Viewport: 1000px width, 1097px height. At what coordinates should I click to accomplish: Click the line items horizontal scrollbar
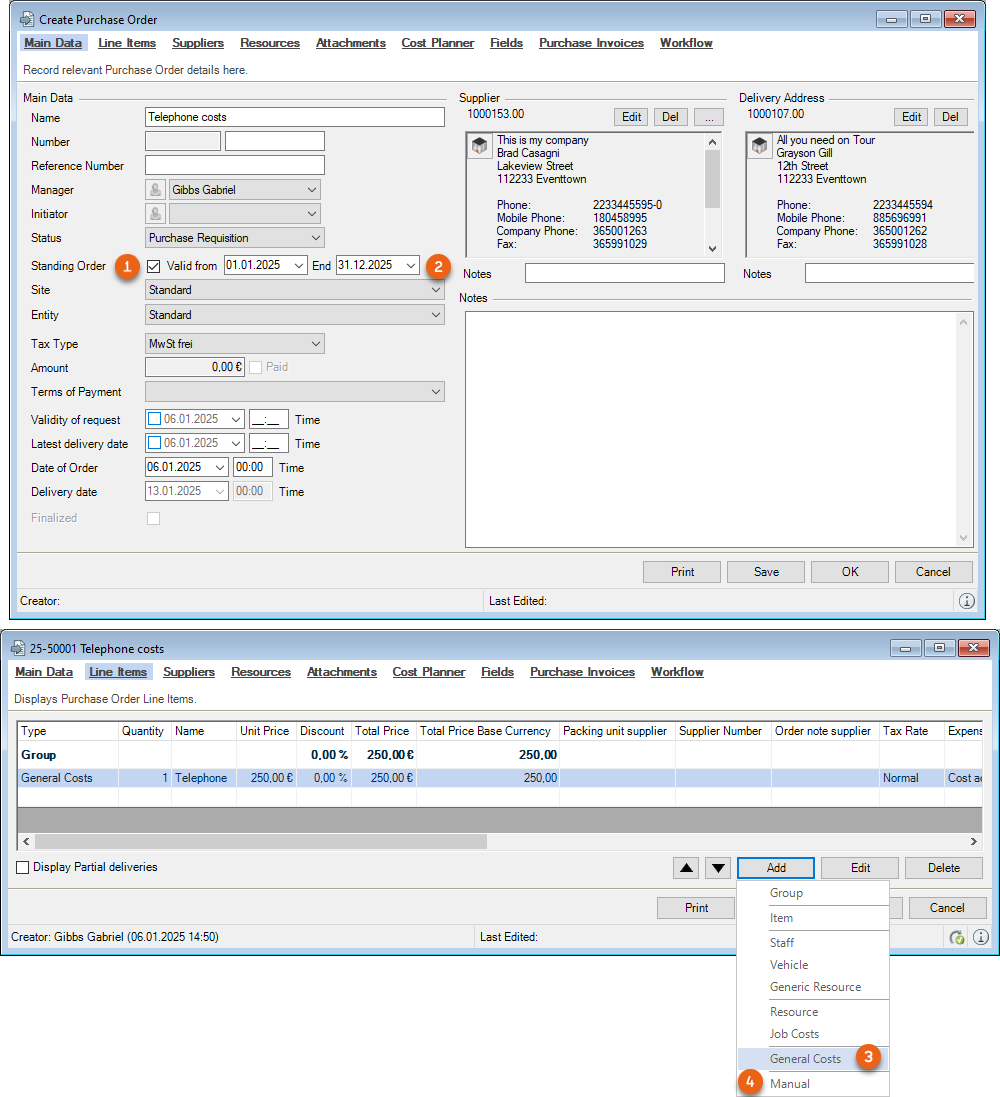260,842
